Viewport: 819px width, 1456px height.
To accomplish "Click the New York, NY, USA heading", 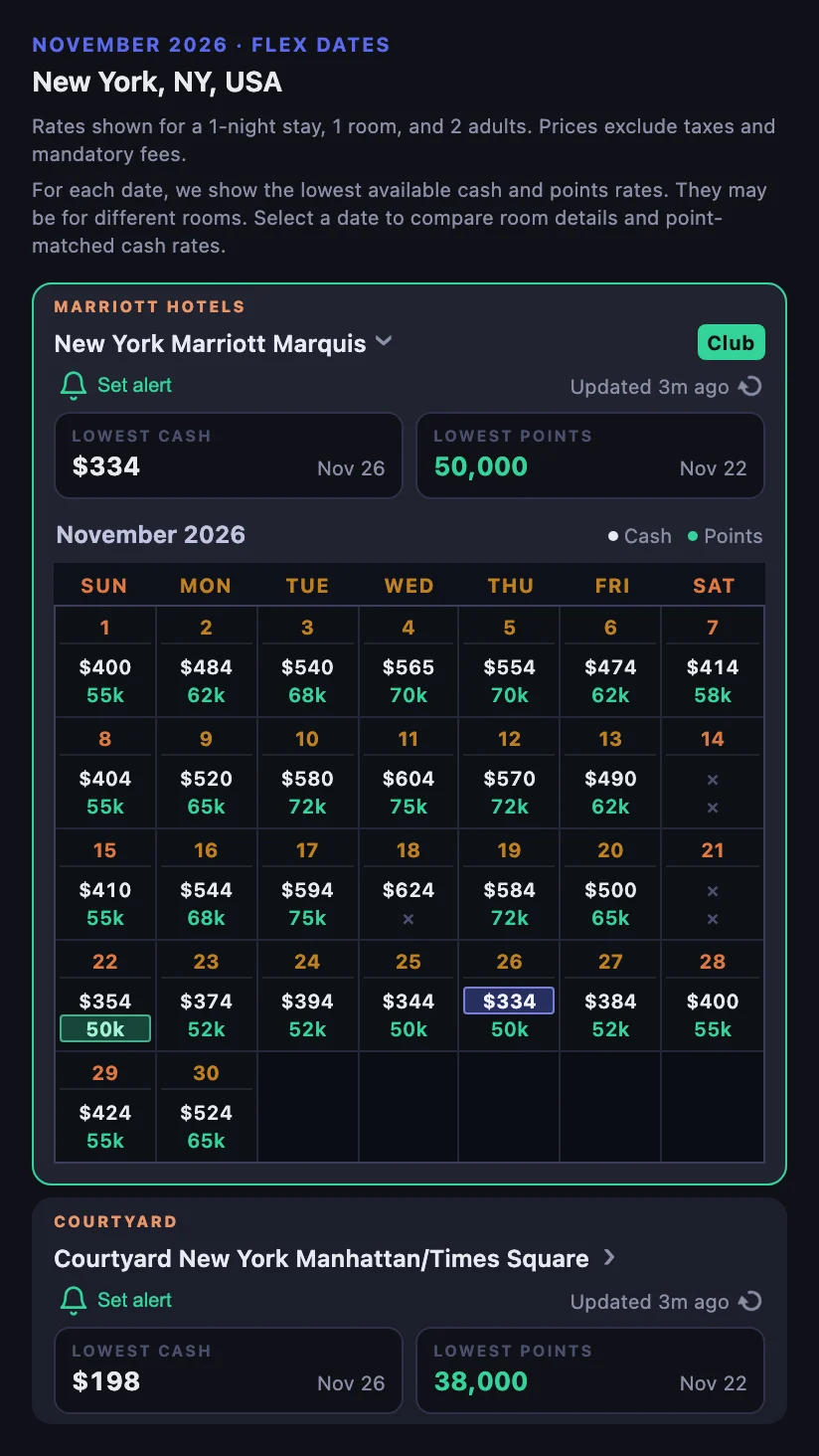I will pyautogui.click(x=157, y=82).
